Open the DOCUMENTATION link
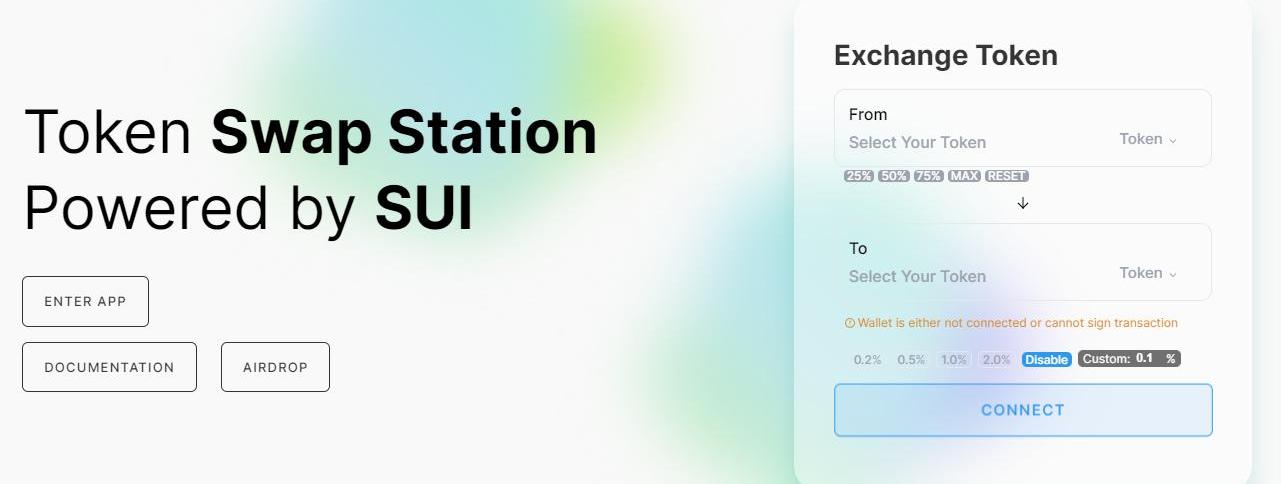1281x484 pixels. pyautogui.click(x=109, y=367)
